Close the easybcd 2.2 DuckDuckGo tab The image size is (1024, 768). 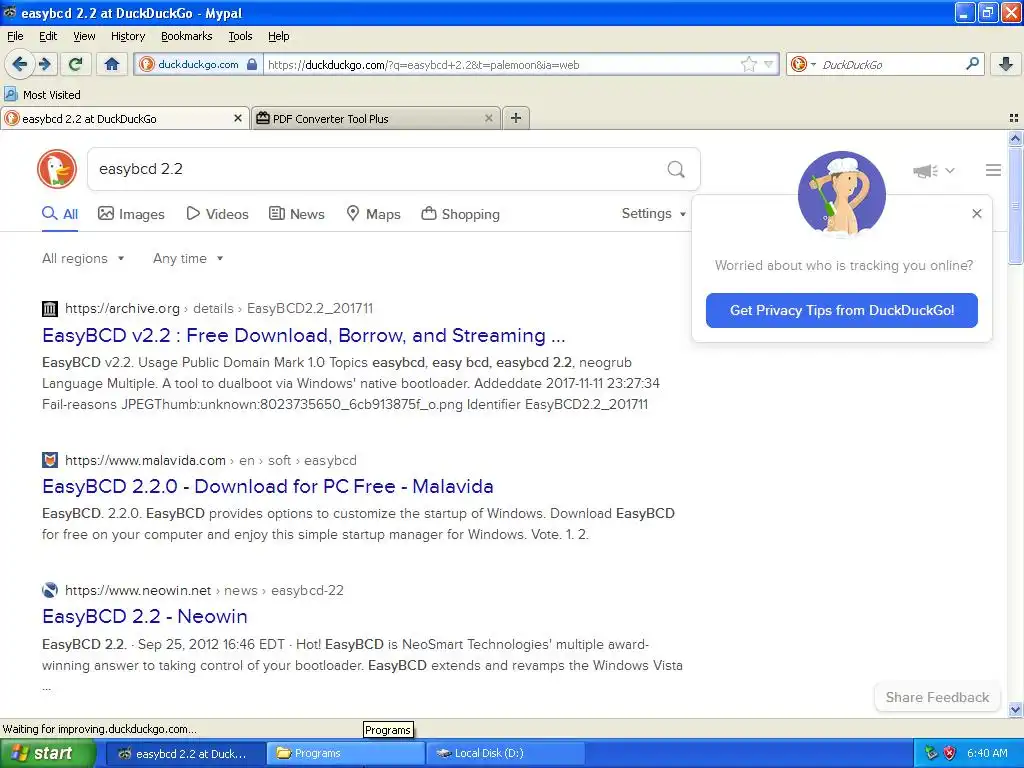coord(238,118)
